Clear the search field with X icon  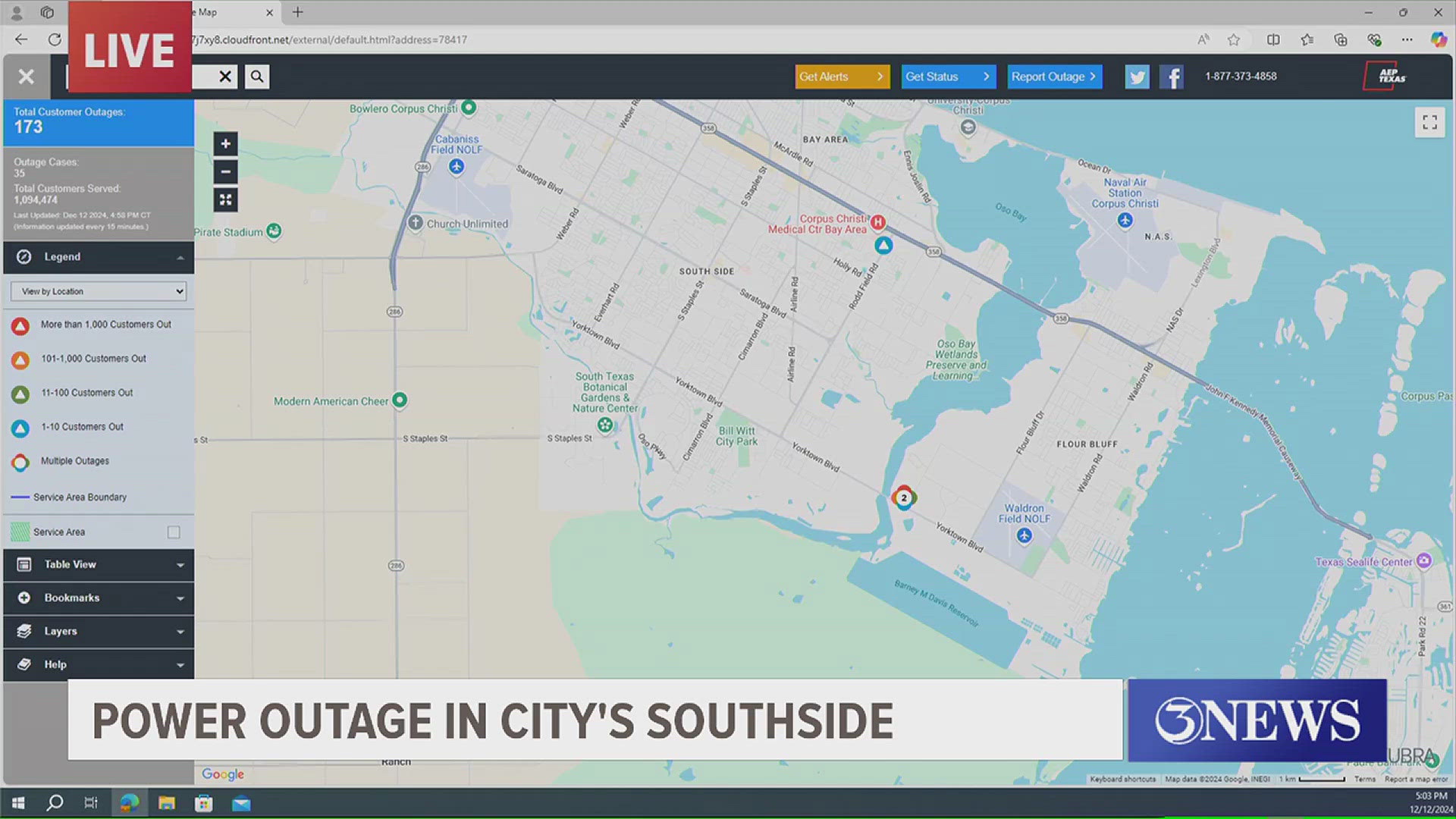tap(225, 77)
